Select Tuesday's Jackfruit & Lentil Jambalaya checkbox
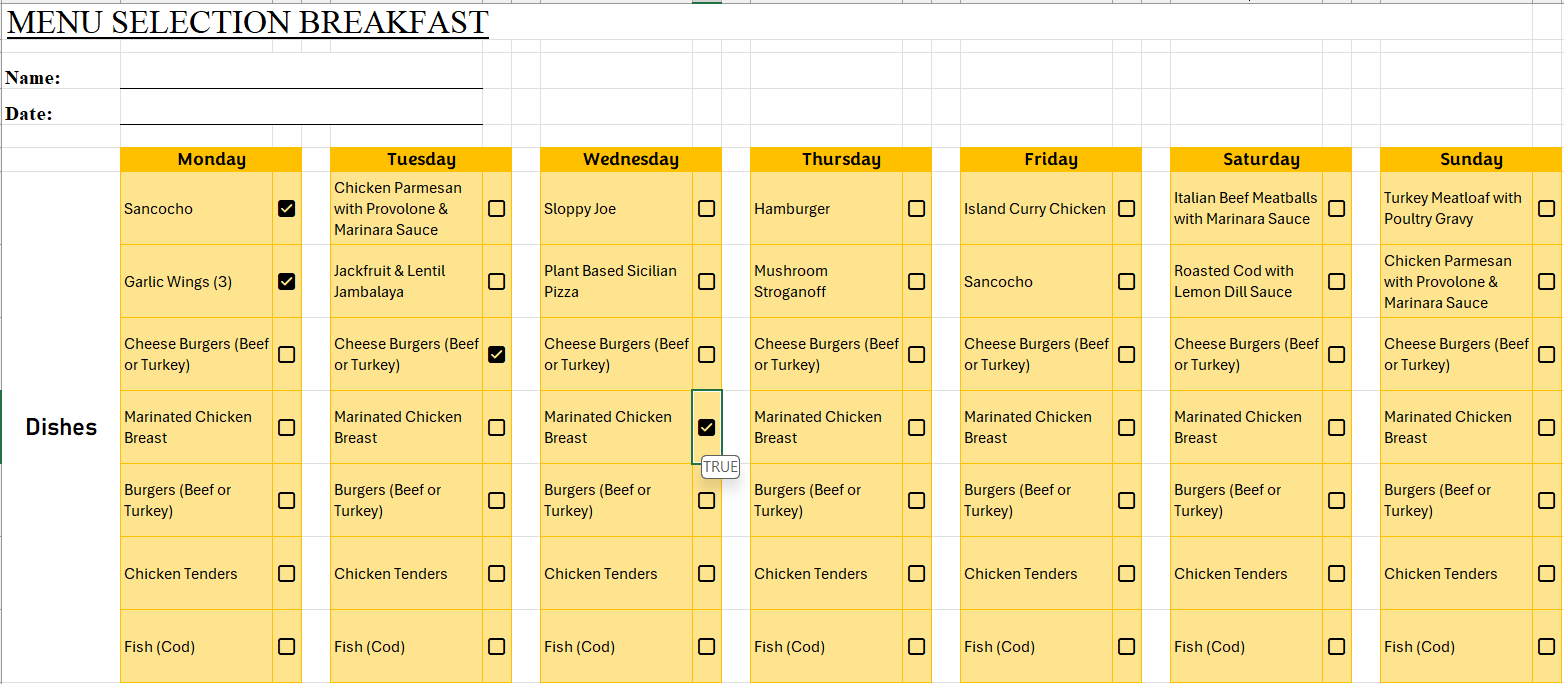Screen dimensions: 1564x684 [x=497, y=282]
